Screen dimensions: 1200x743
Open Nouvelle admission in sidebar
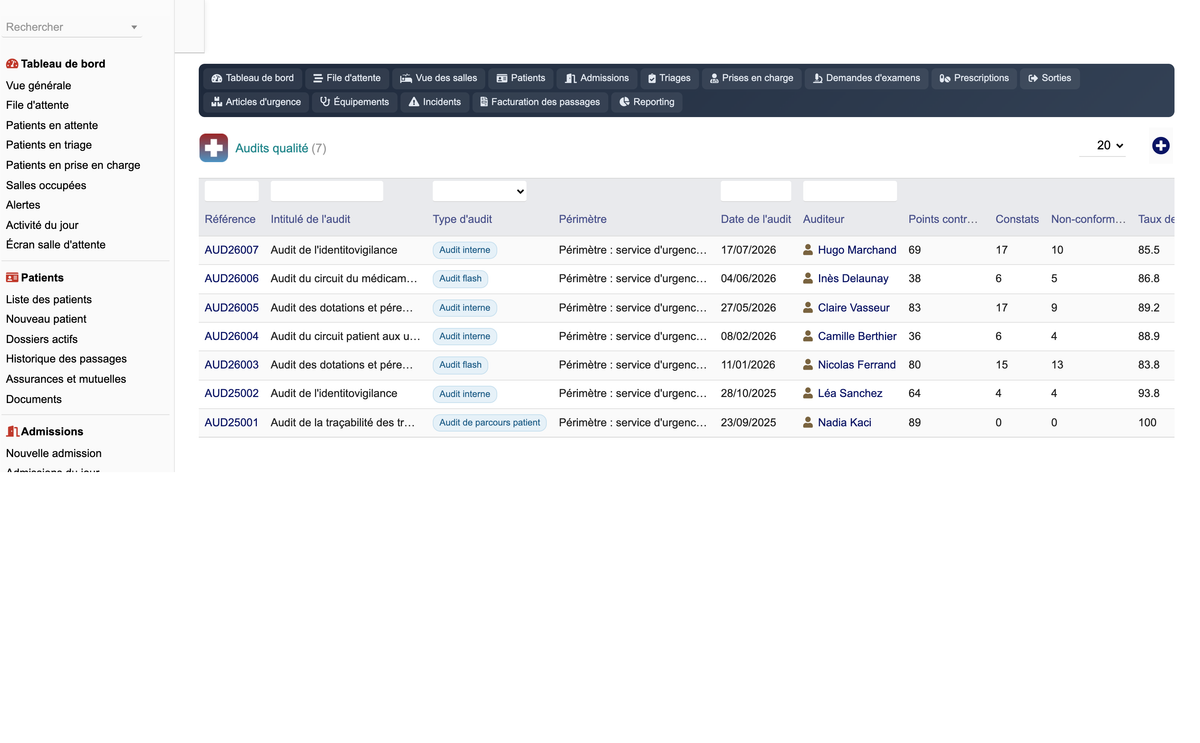54,453
